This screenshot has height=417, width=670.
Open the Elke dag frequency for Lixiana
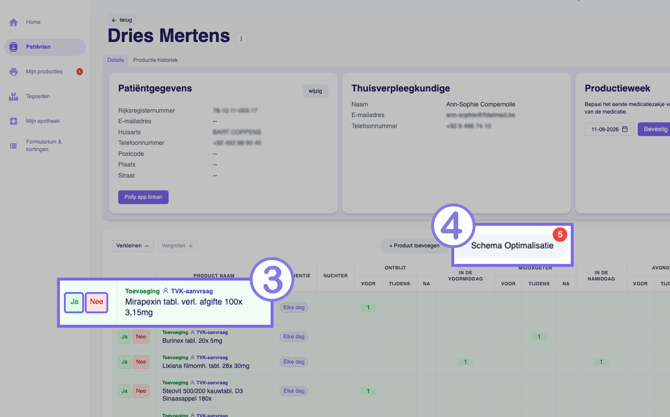[294, 362]
